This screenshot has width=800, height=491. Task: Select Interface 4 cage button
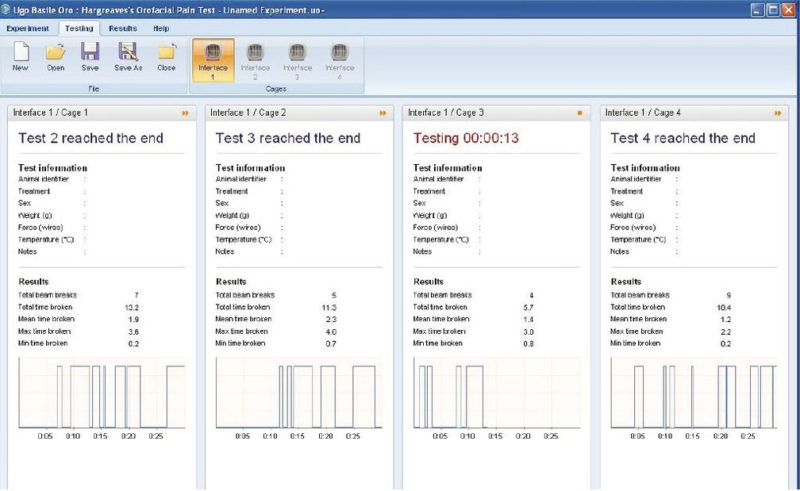(340, 60)
